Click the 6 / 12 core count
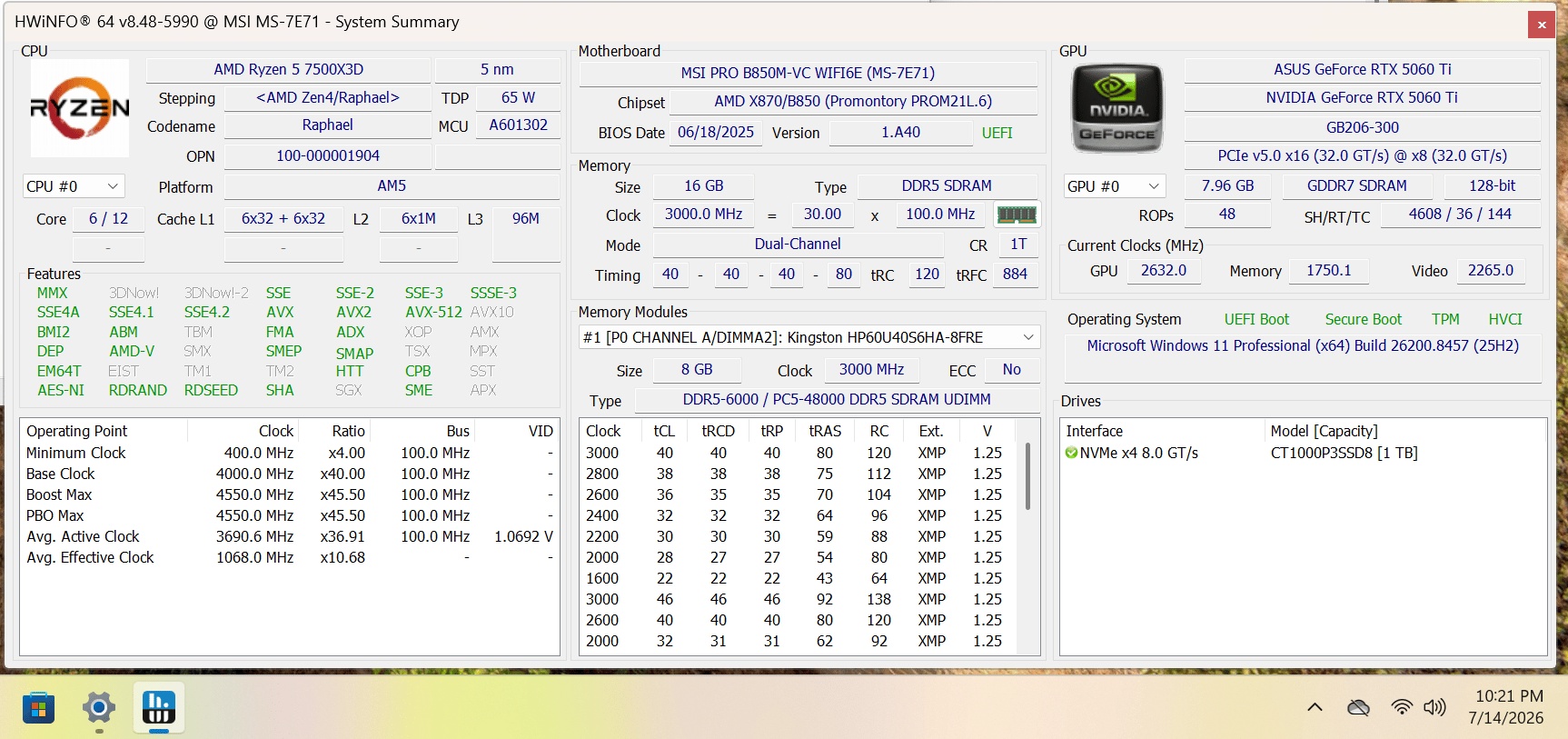This screenshot has height=739, width=1568. pos(108,218)
